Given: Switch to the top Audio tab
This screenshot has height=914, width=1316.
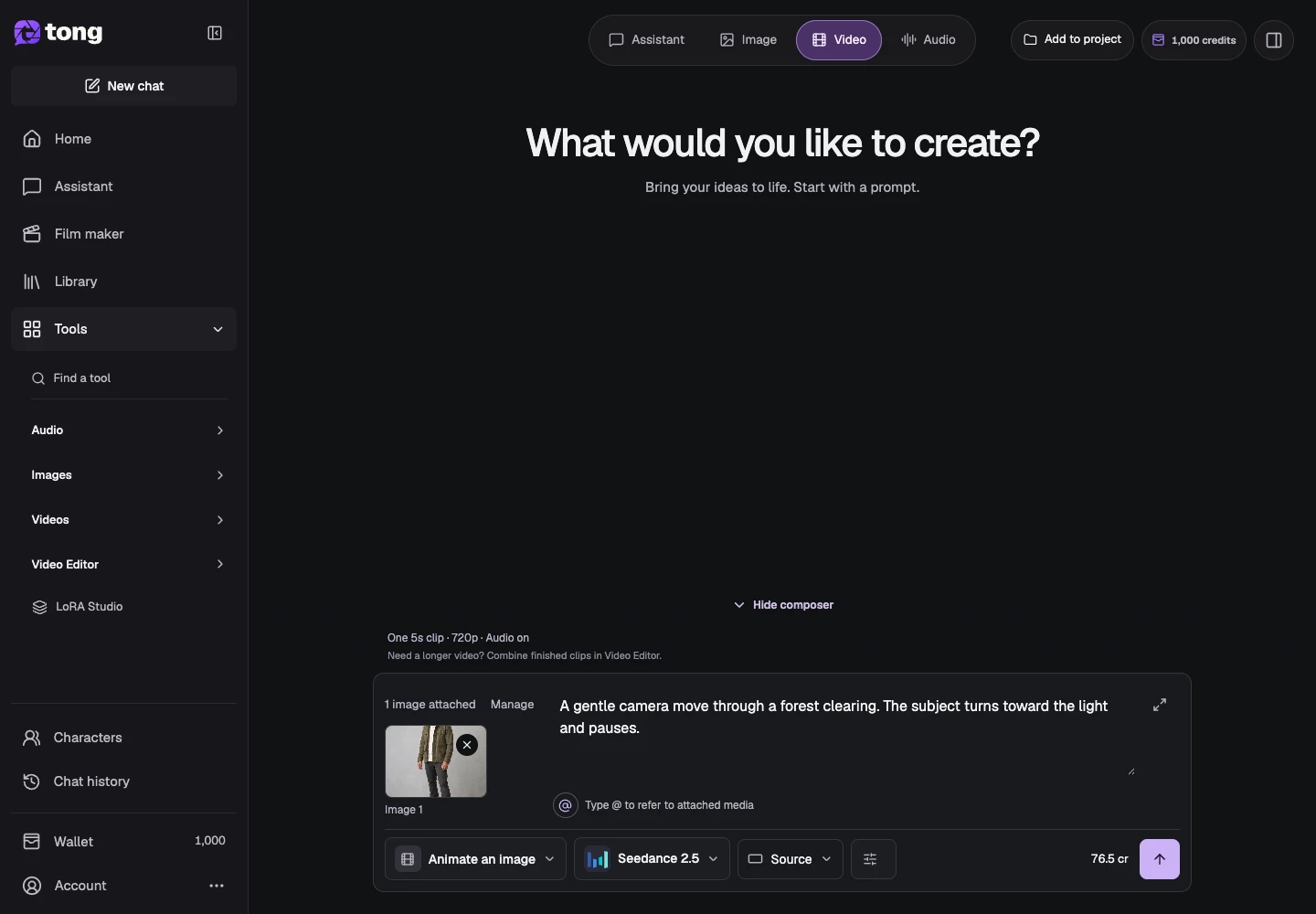Looking at the screenshot, I should pos(929,40).
